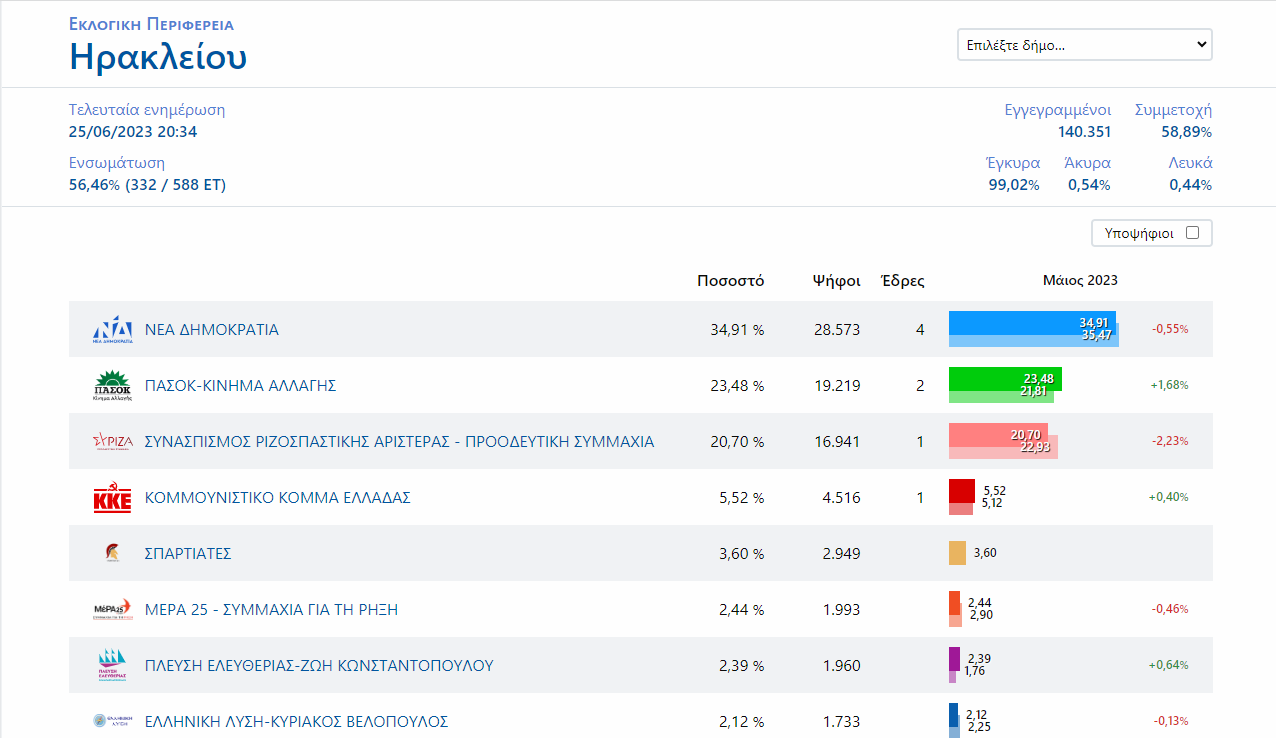Click the 28.573 votes cell
The height and width of the screenshot is (738, 1276).
coord(837,330)
